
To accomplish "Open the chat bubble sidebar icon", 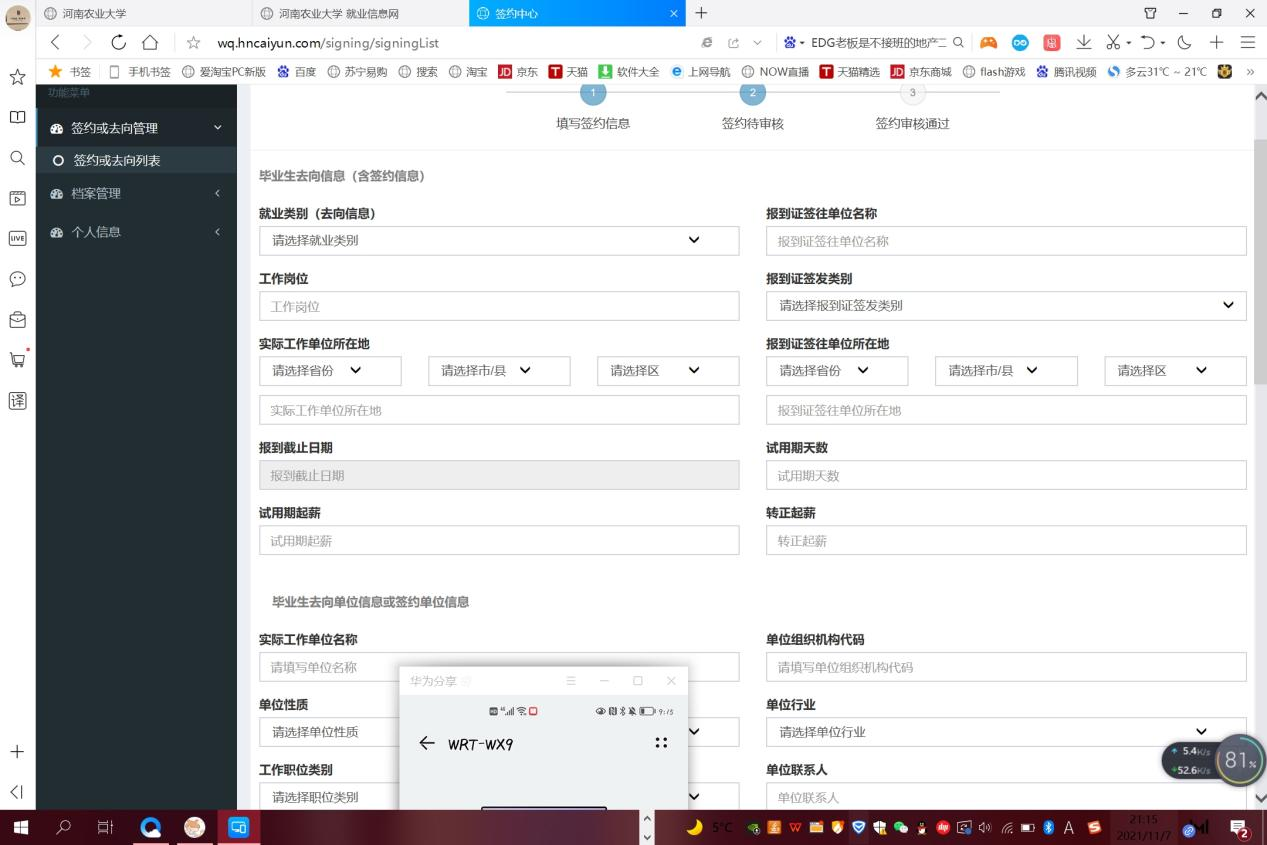I will (17, 279).
